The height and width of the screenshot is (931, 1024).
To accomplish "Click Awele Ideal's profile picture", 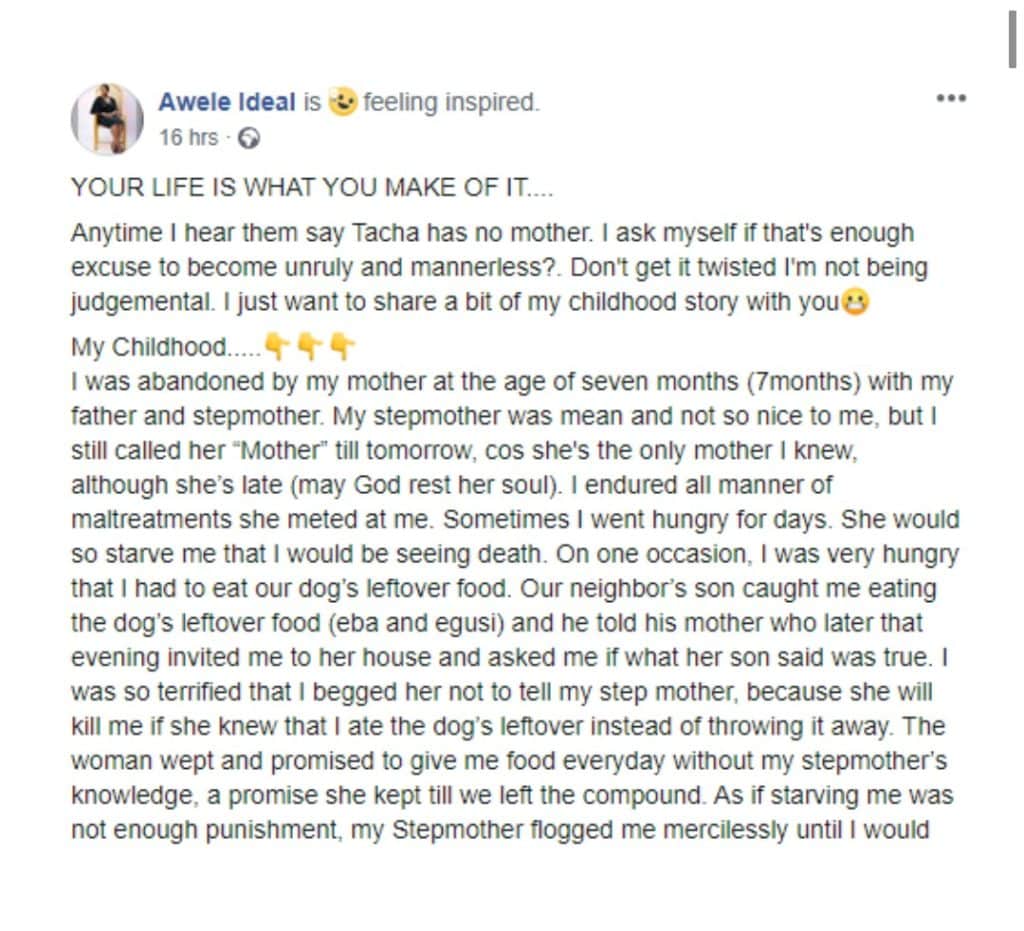I will tap(107, 119).
